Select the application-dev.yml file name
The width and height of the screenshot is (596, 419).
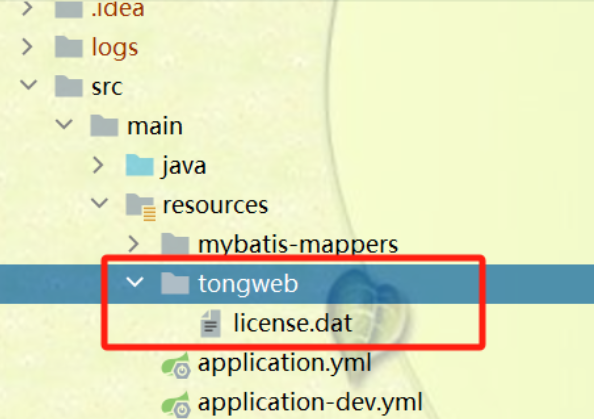(x=310, y=402)
